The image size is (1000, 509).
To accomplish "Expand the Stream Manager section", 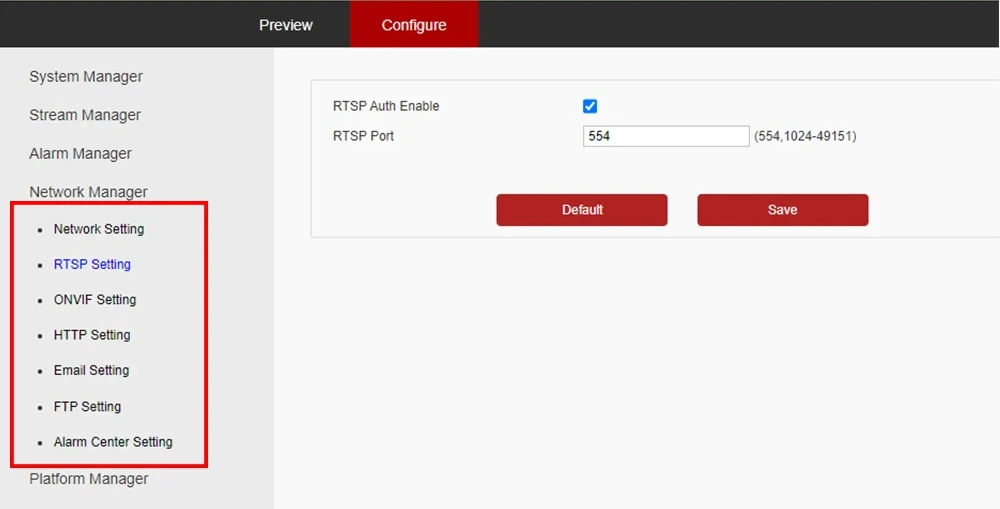I will 85,115.
